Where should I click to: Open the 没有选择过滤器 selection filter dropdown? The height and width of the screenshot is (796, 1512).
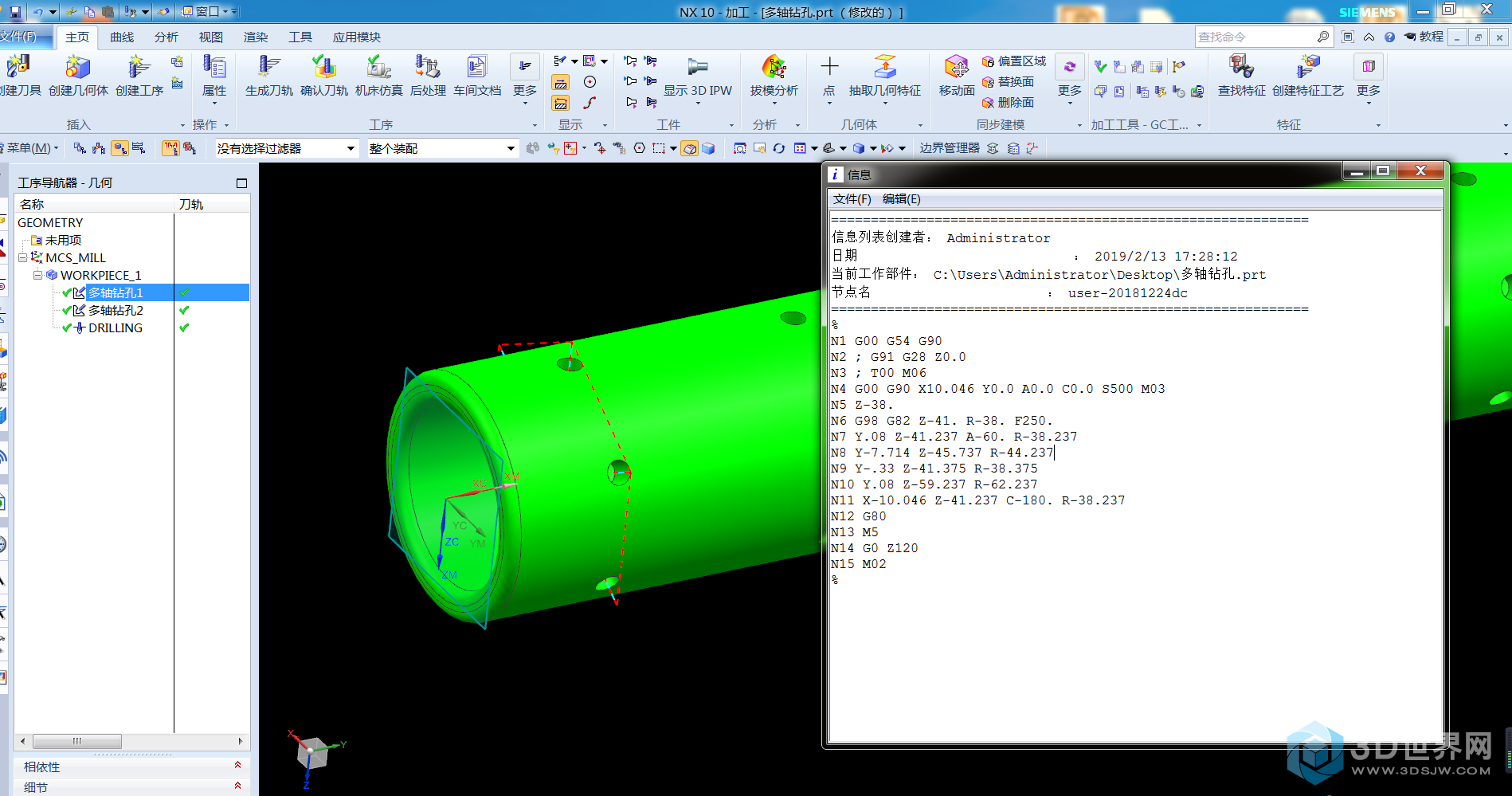click(286, 148)
